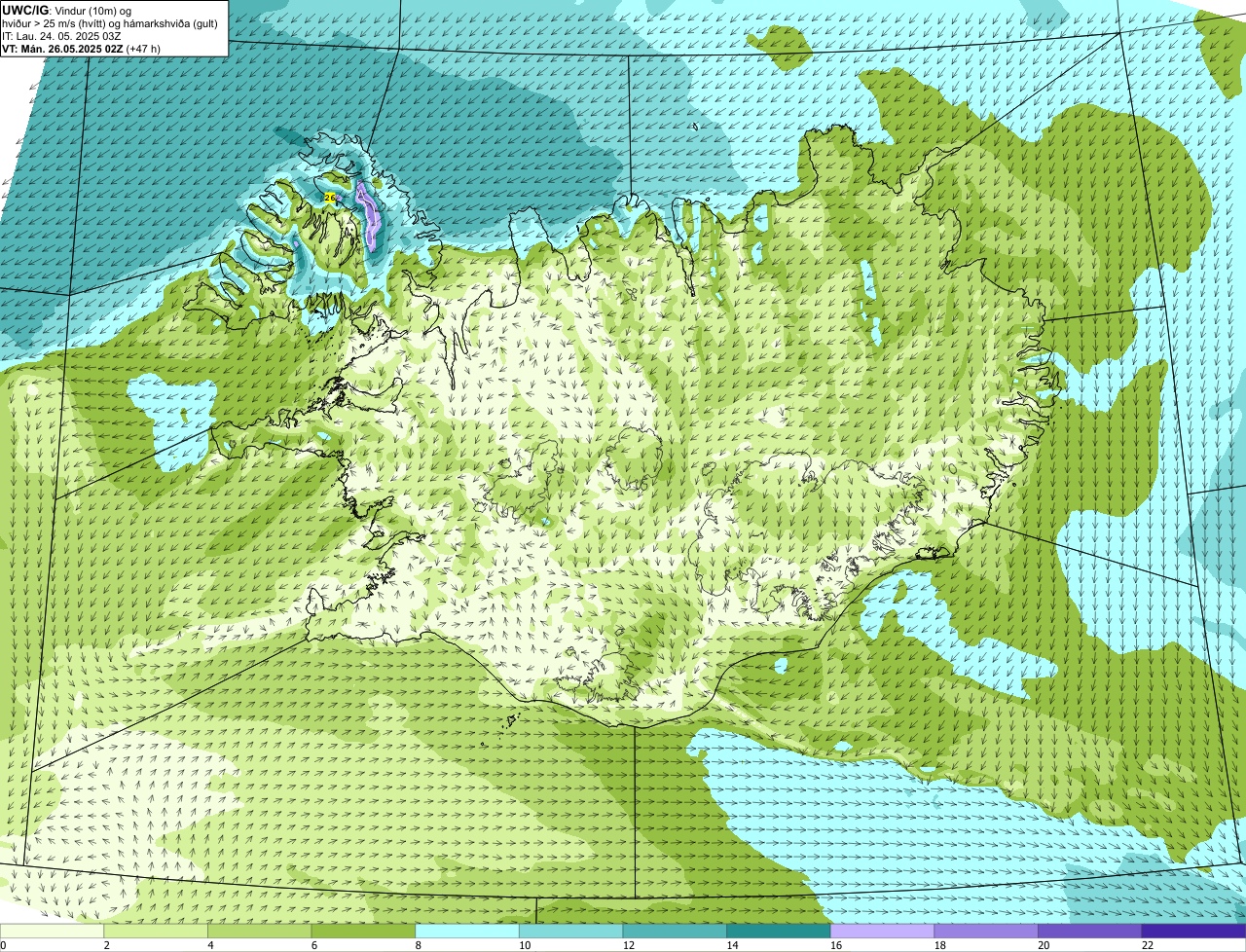Click the scale label '0'
The height and width of the screenshot is (952, 1246).
point(3,945)
